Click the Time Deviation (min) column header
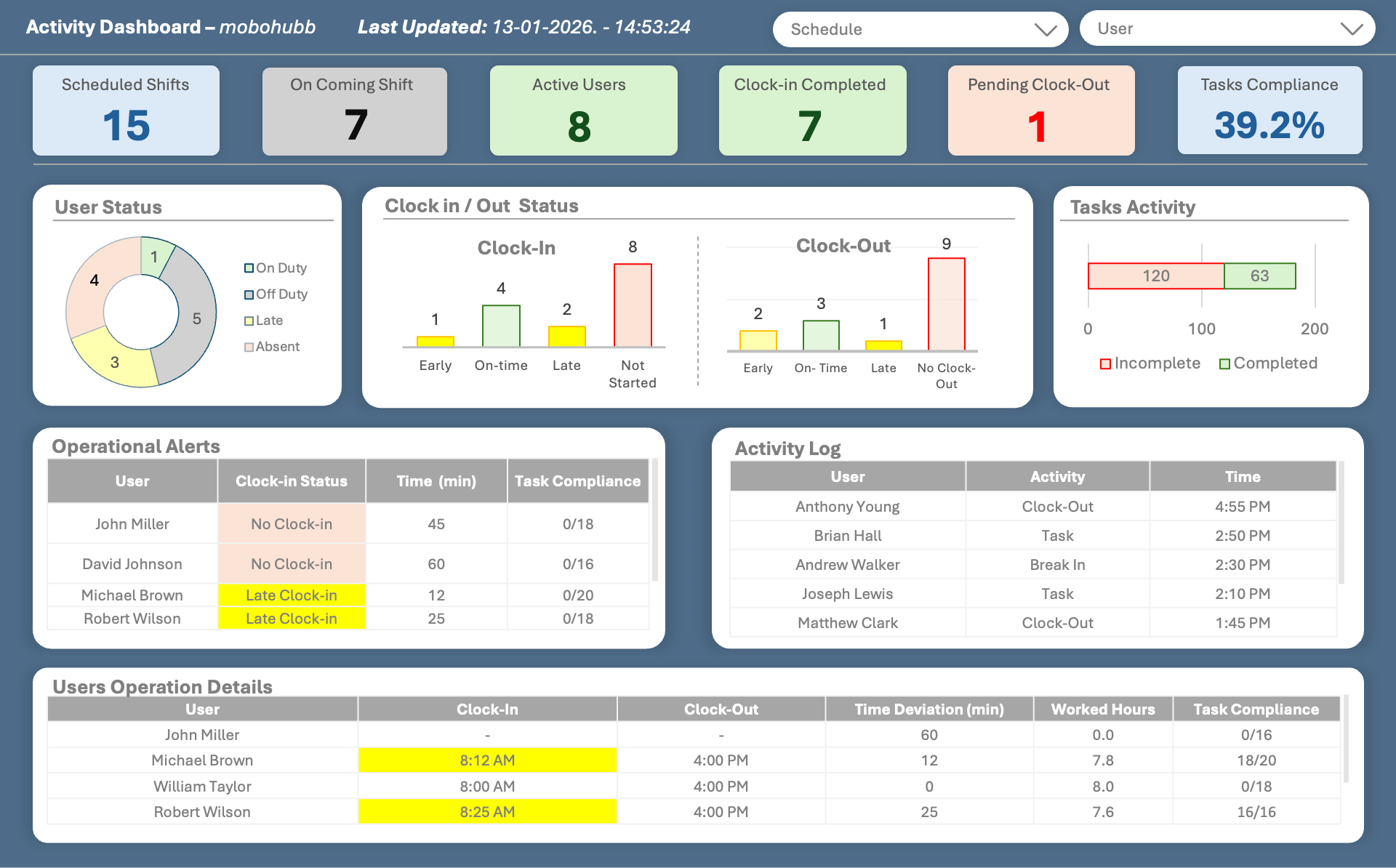The height and width of the screenshot is (868, 1396). click(928, 710)
